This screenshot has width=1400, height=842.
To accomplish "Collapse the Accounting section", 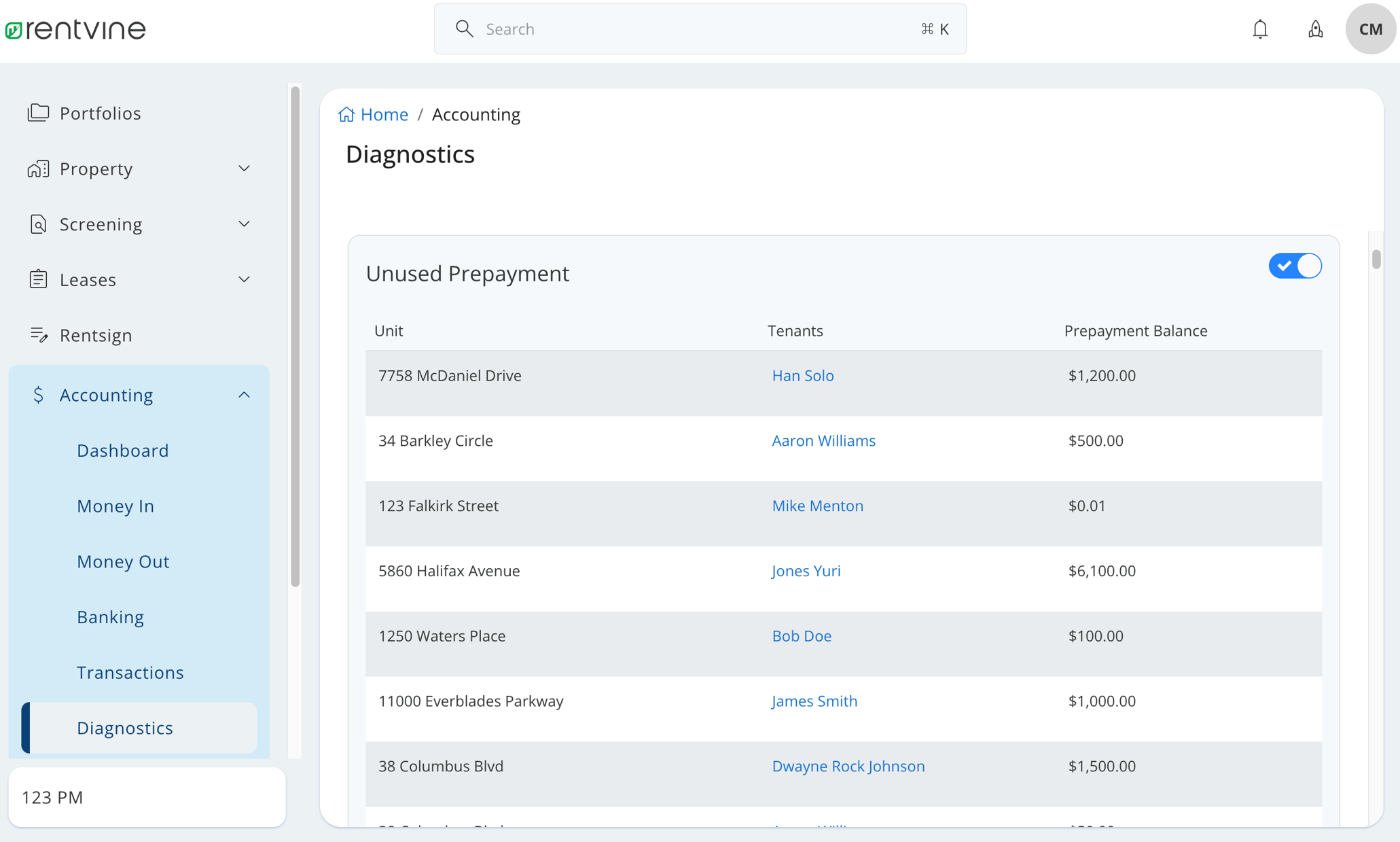I will click(243, 394).
